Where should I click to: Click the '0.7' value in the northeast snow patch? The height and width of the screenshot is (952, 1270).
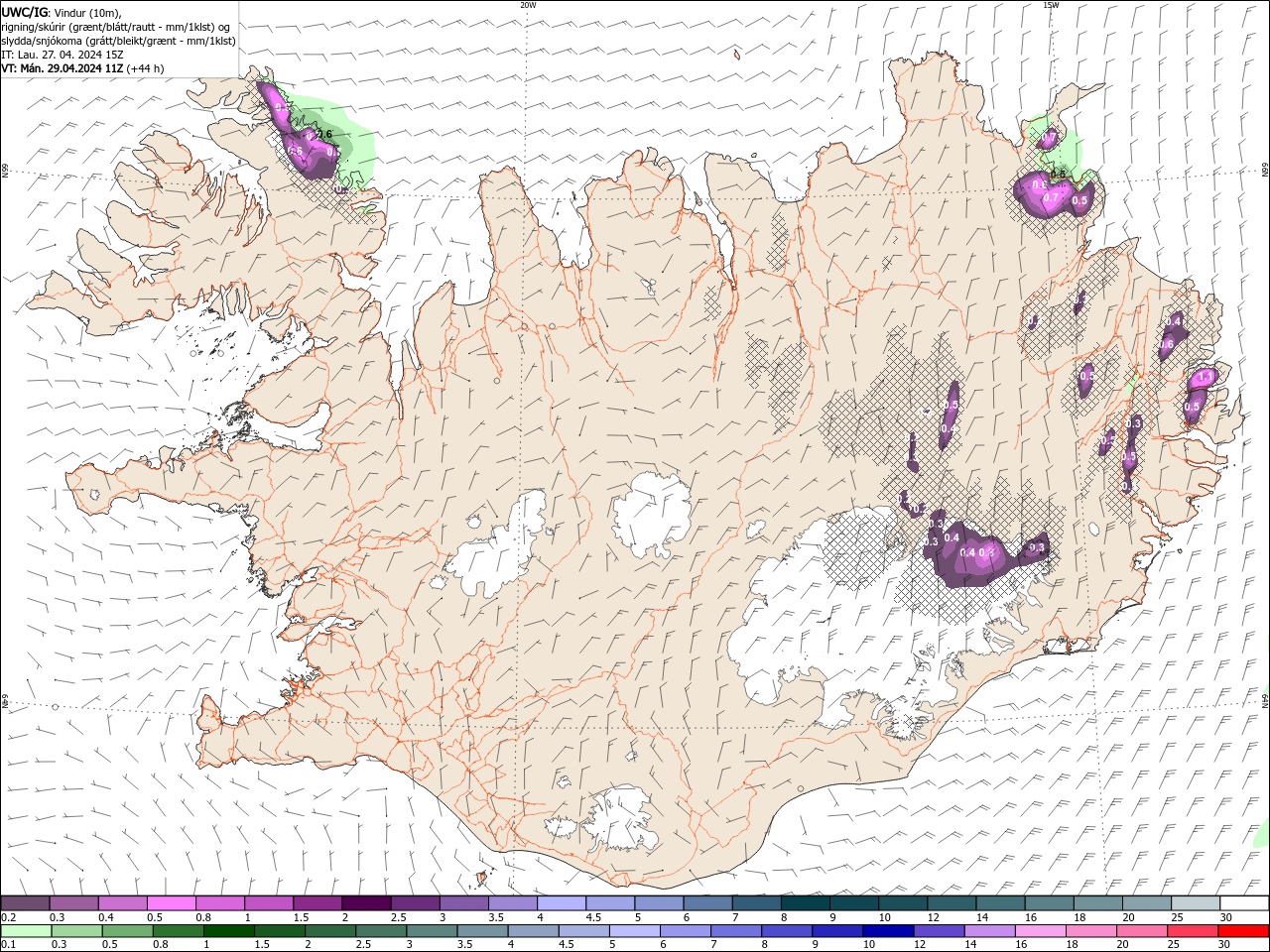pyautogui.click(x=1052, y=197)
